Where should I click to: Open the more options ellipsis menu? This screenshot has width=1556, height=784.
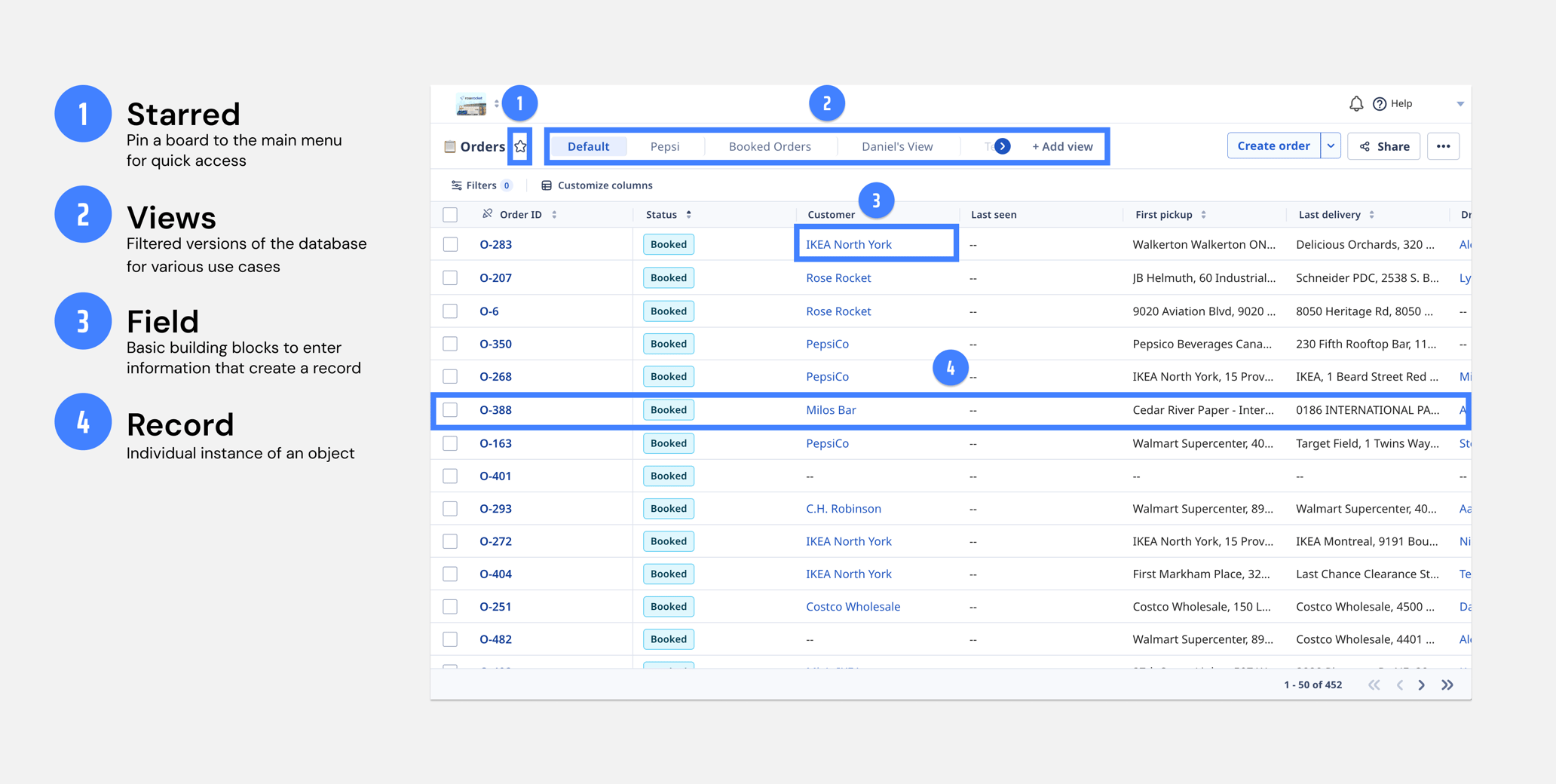(x=1443, y=146)
